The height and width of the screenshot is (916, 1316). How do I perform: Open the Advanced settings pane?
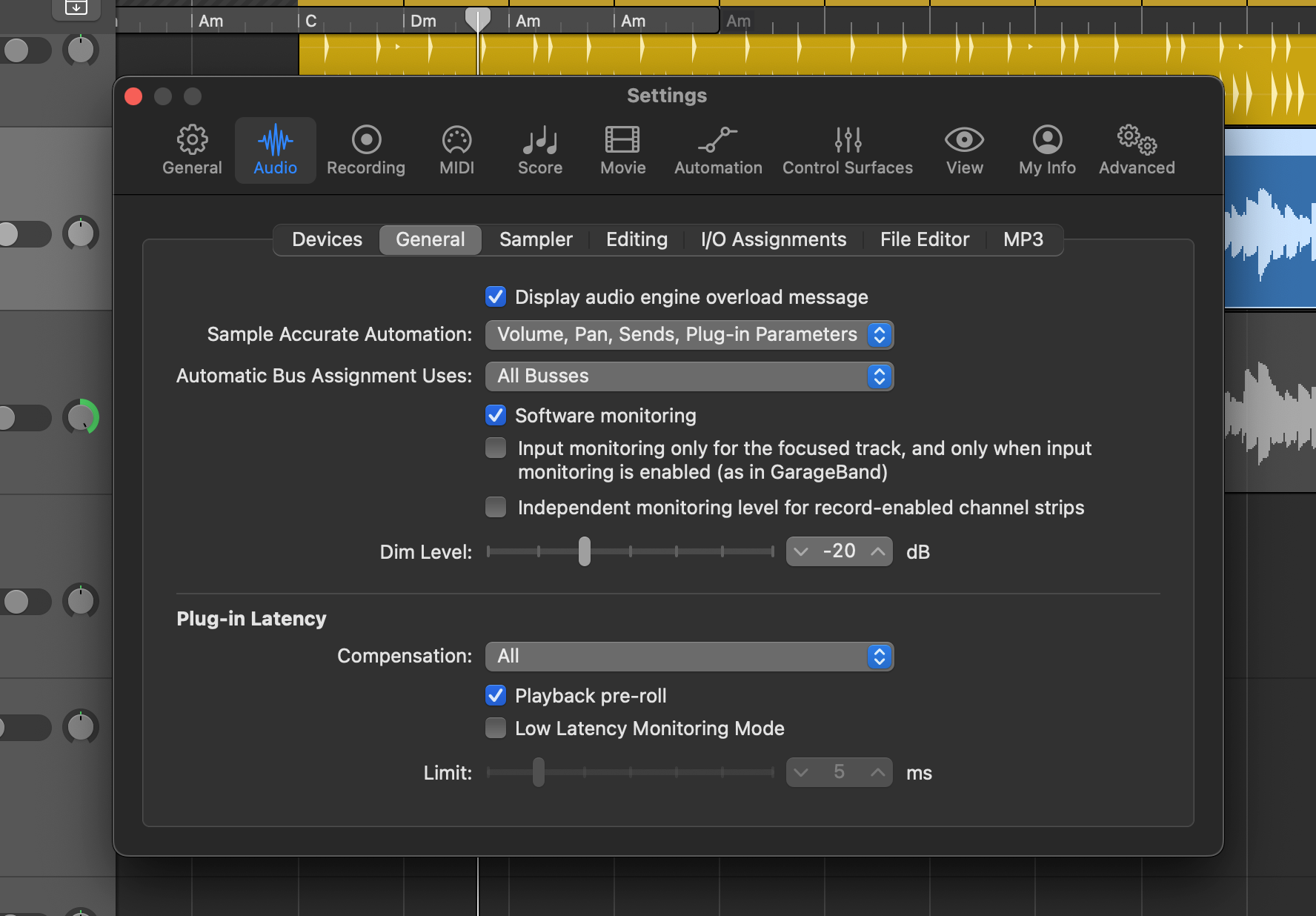1136,150
